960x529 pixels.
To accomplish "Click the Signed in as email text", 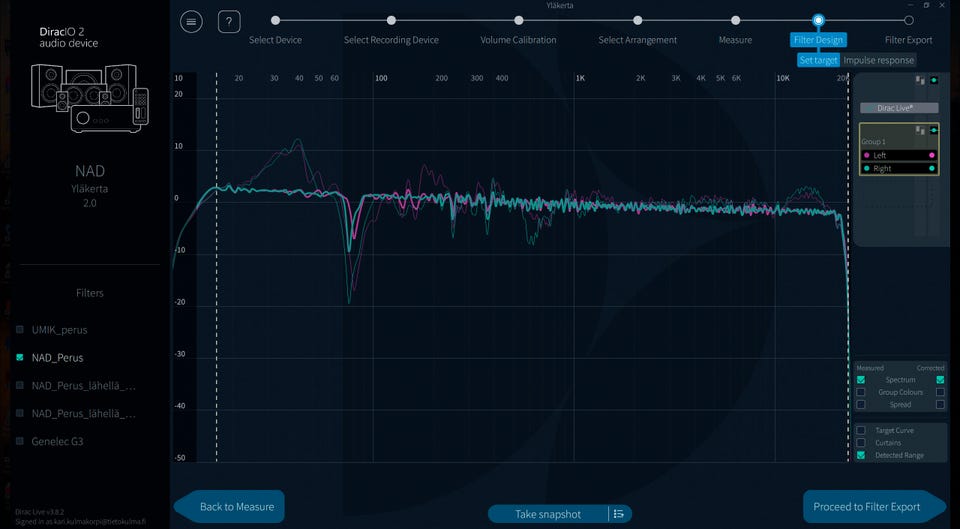I will tap(80, 522).
